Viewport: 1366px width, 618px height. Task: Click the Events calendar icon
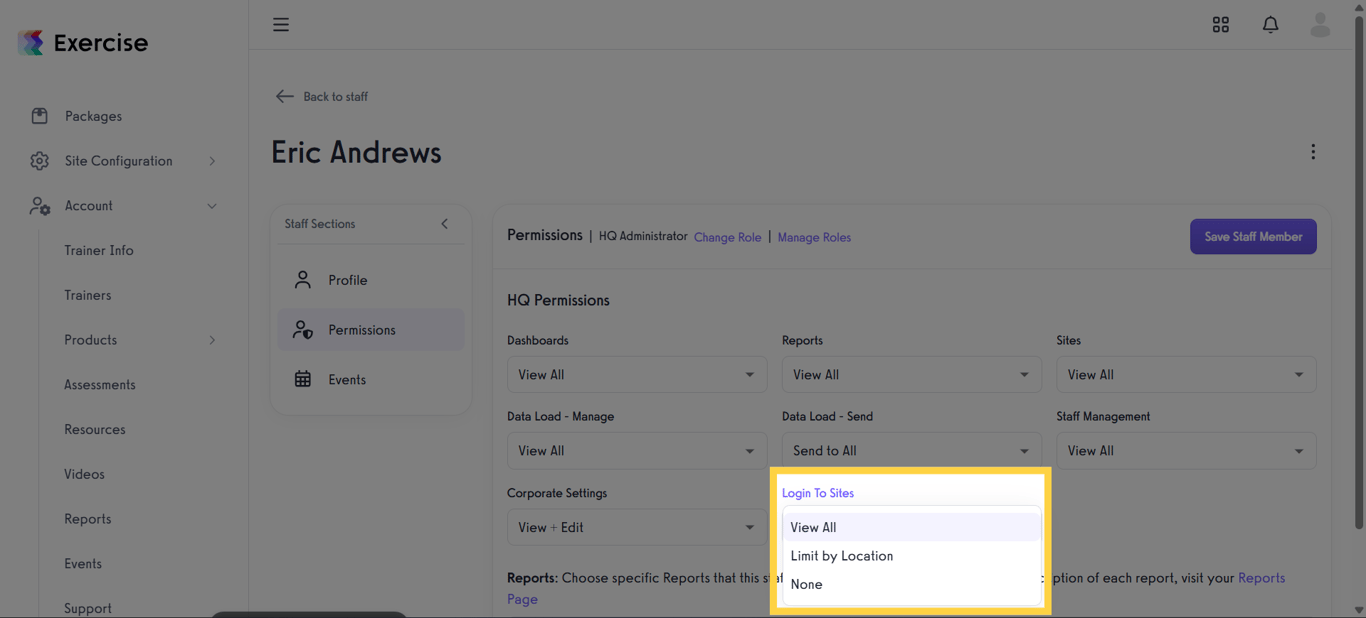[303, 379]
